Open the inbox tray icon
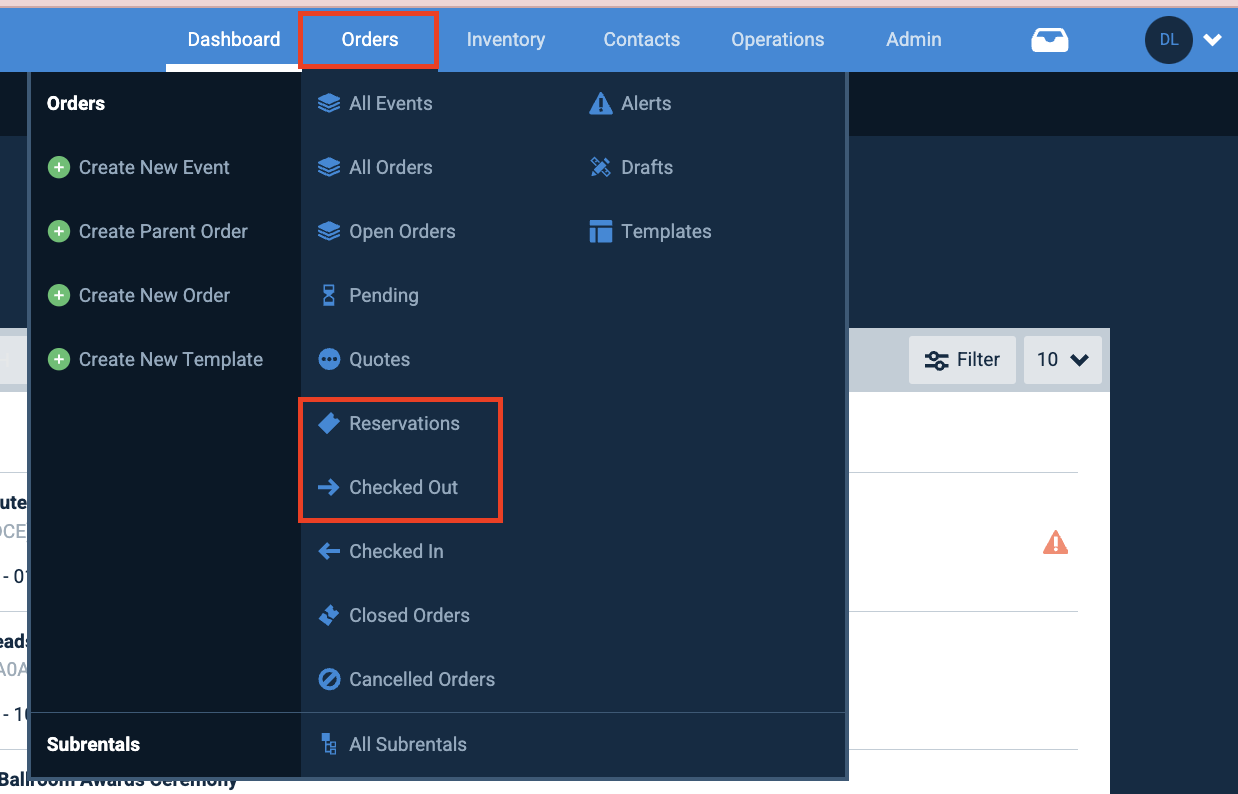The height and width of the screenshot is (794, 1238). click(x=1050, y=40)
